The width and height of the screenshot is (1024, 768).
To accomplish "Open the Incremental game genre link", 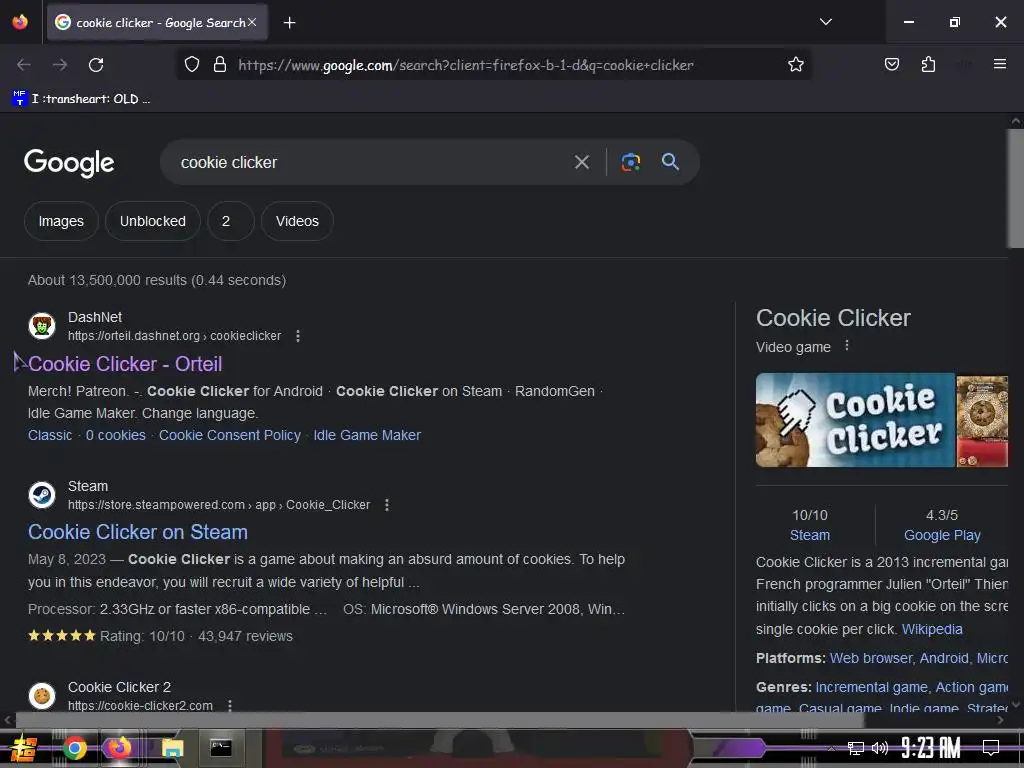I will tap(871, 687).
